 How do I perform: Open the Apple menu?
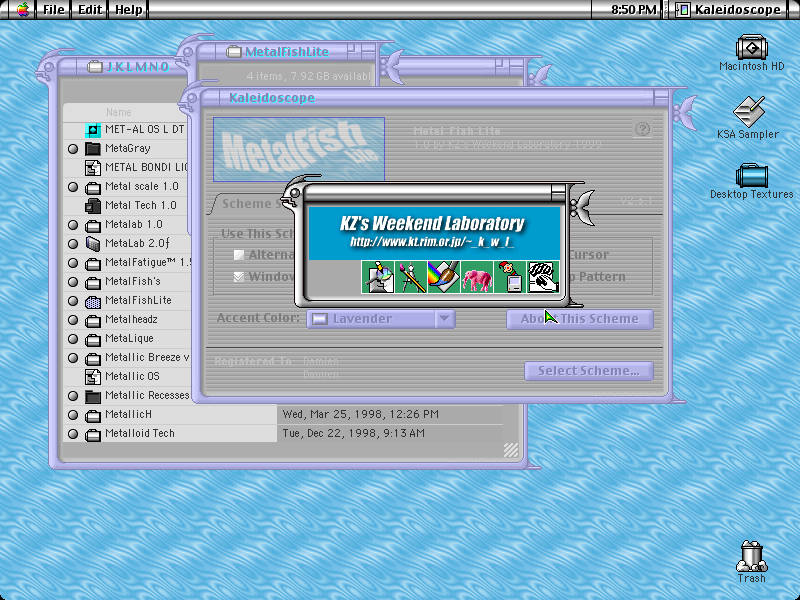click(x=22, y=9)
